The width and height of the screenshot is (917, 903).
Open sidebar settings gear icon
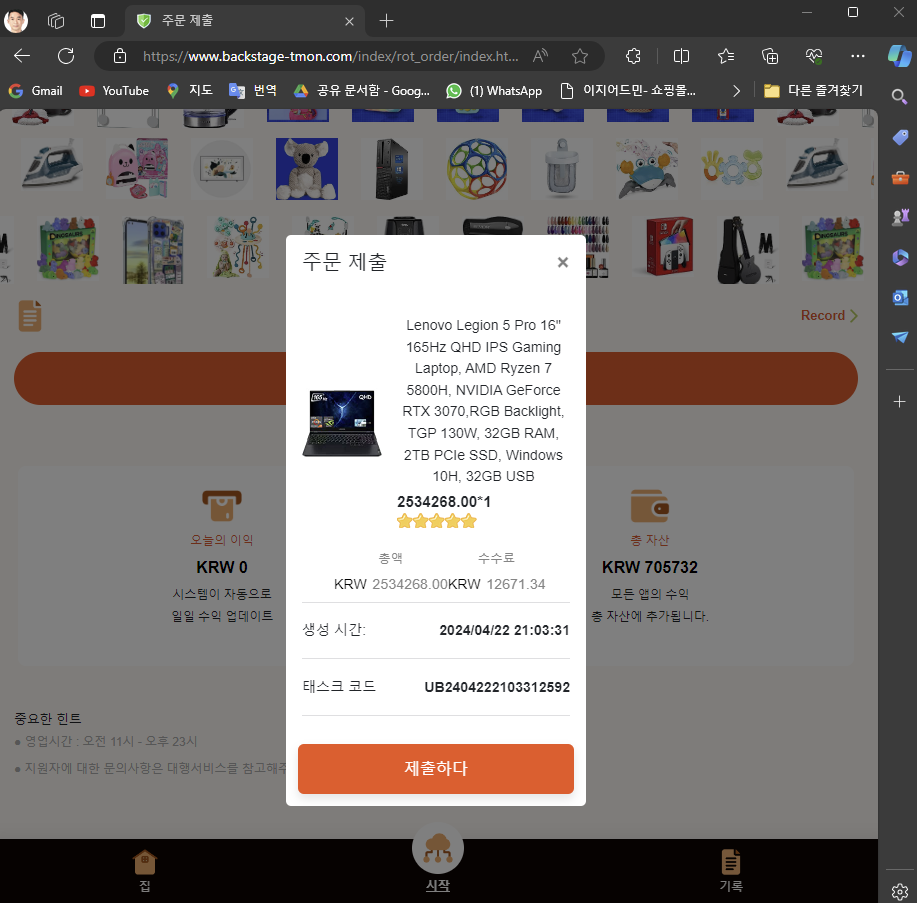(899, 891)
